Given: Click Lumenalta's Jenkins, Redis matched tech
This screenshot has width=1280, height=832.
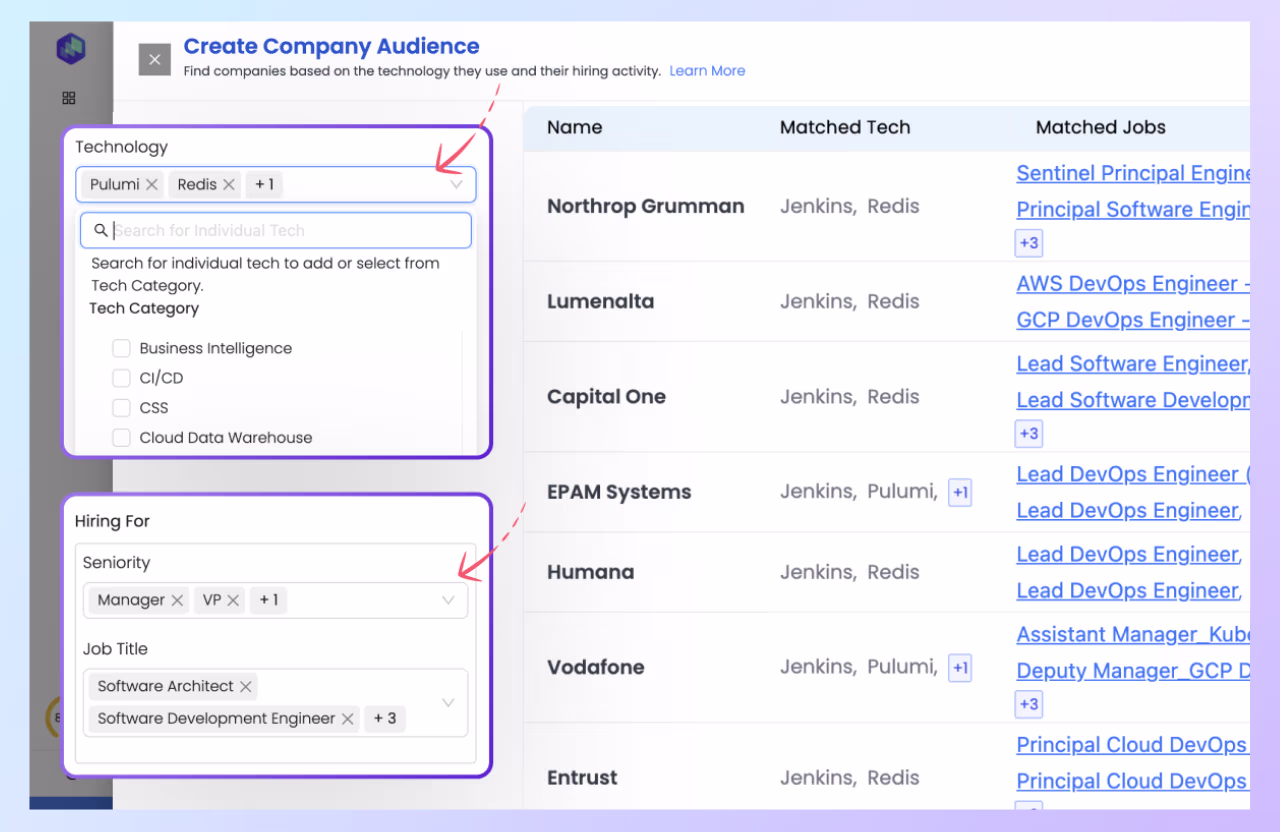Looking at the screenshot, I should click(x=850, y=301).
